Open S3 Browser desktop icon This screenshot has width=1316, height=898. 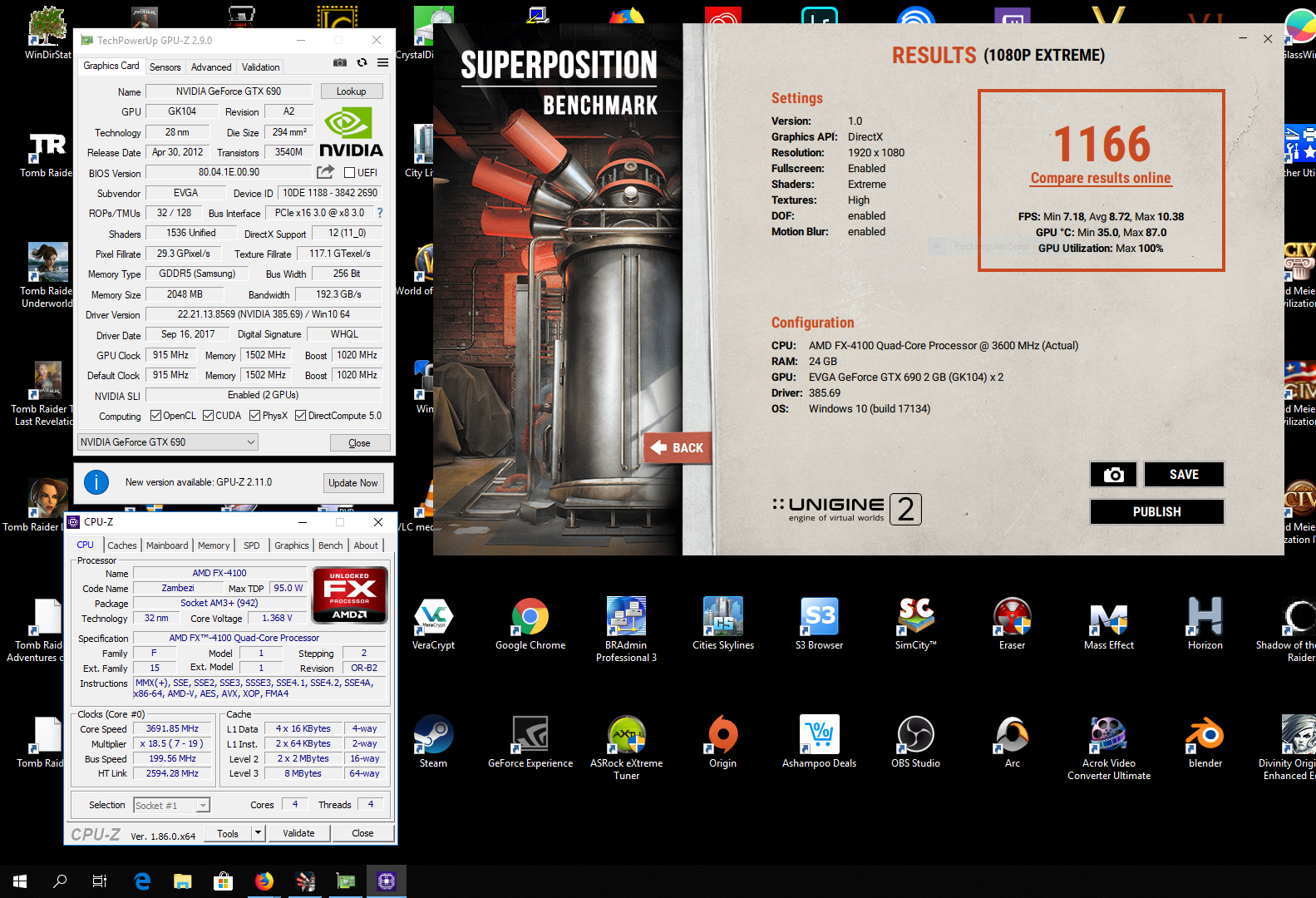pyautogui.click(x=820, y=624)
